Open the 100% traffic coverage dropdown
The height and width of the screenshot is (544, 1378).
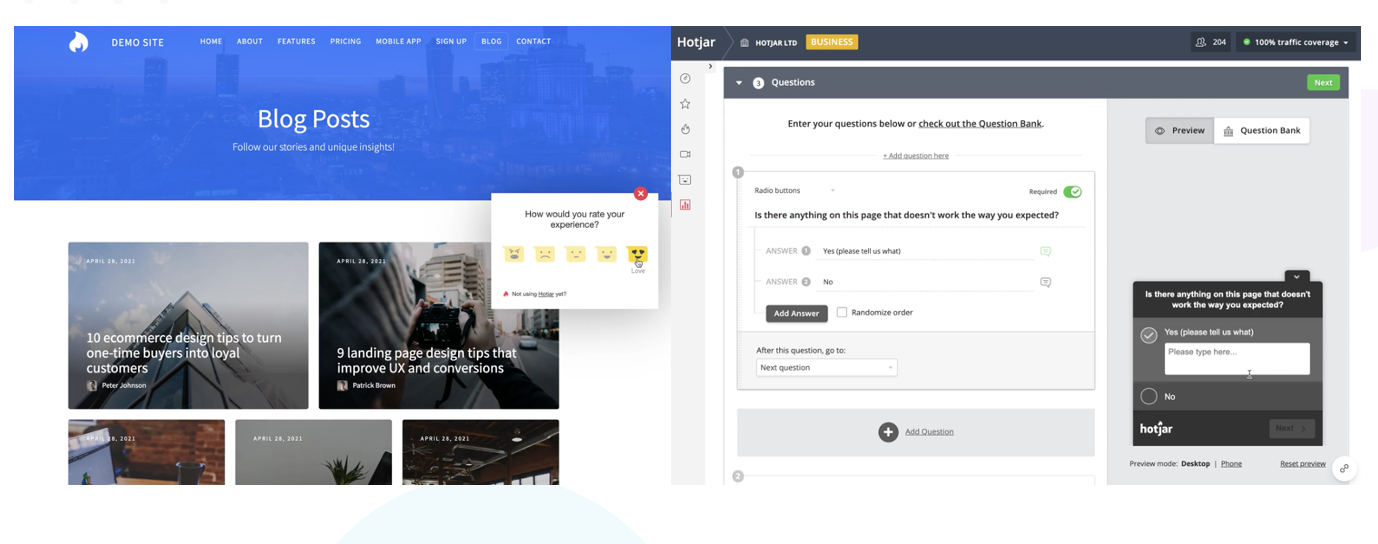(1295, 42)
